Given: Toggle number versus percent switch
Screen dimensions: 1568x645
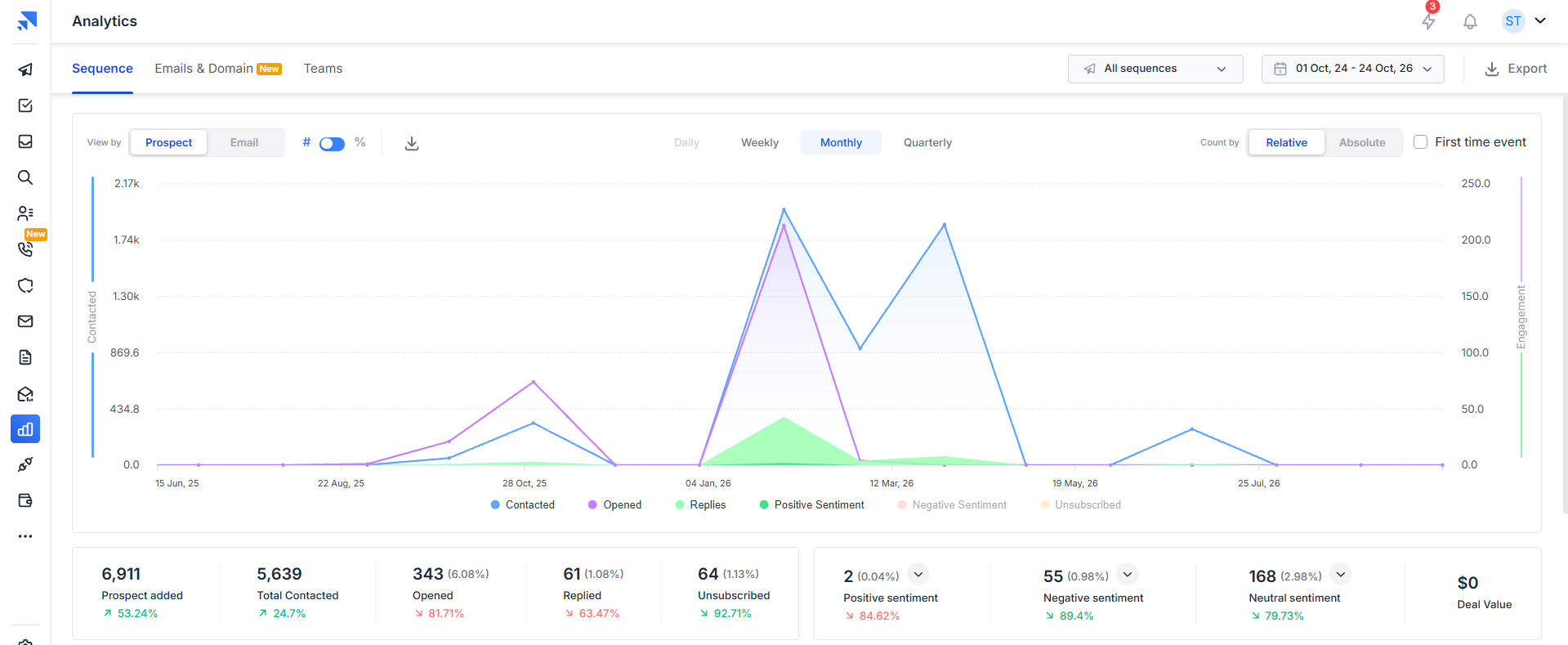Looking at the screenshot, I should [x=332, y=144].
